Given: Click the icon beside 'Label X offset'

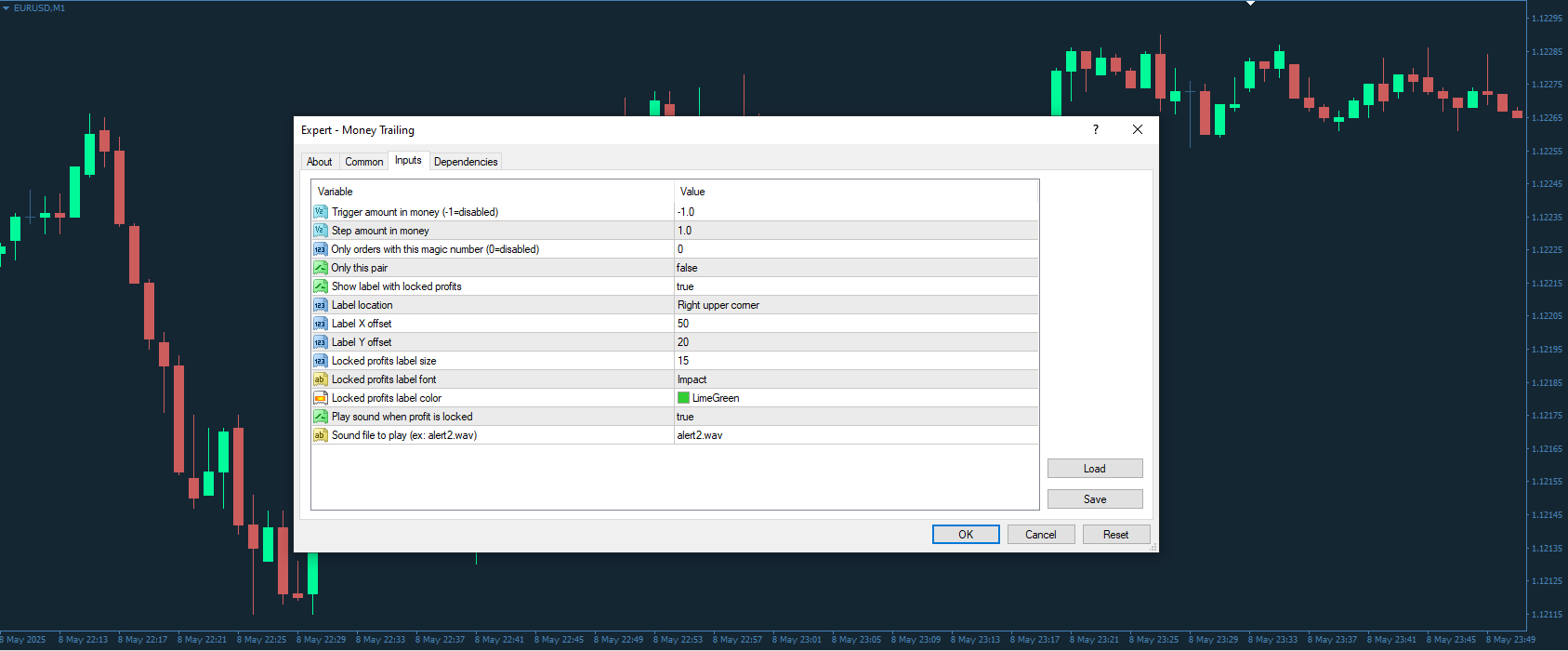Looking at the screenshot, I should 321,324.
